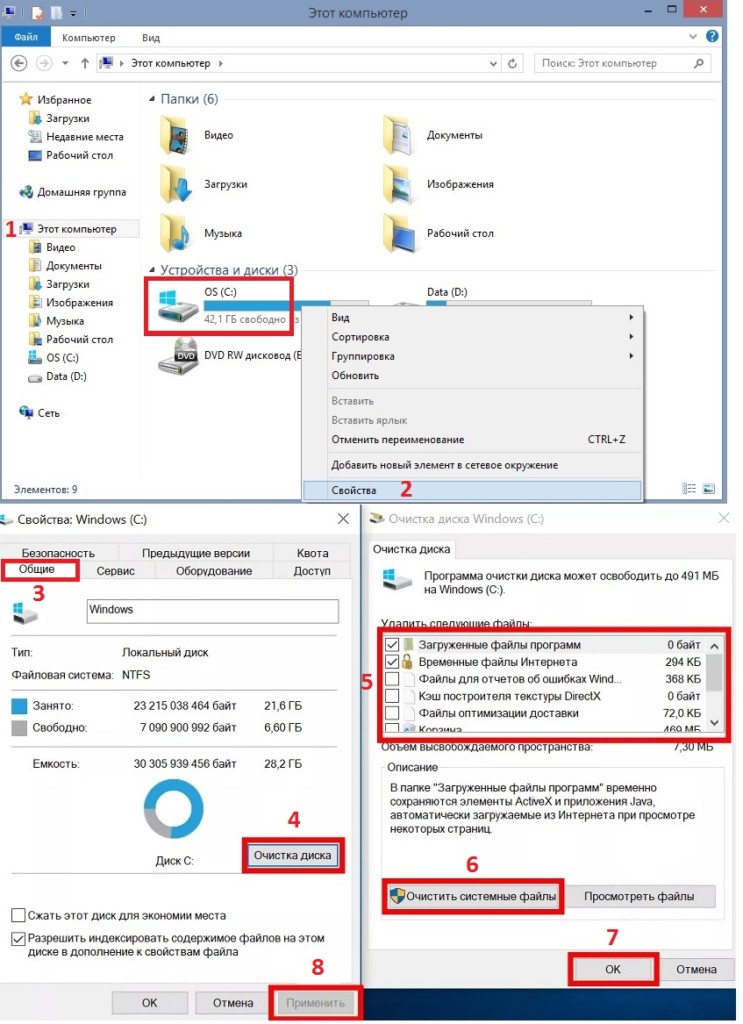Toggle Разрешить индексировать содержимое файлов checkbox
The height and width of the screenshot is (1024, 743).
tap(18, 938)
